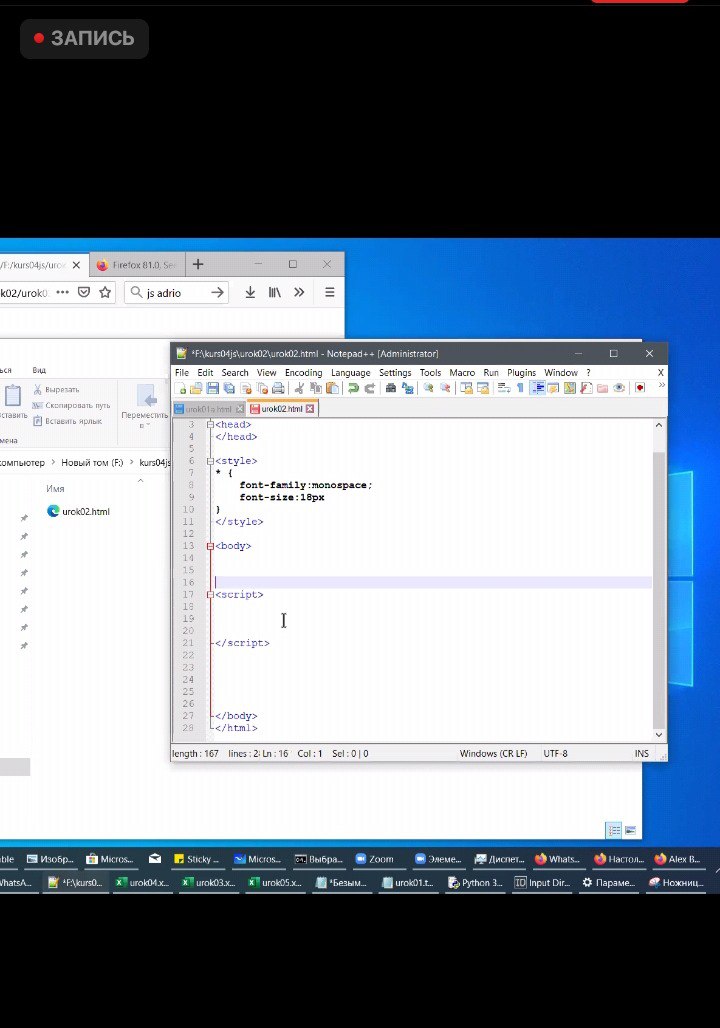Click the Save All icon in Notepad++
This screenshot has height=1028, width=720.
[229, 388]
